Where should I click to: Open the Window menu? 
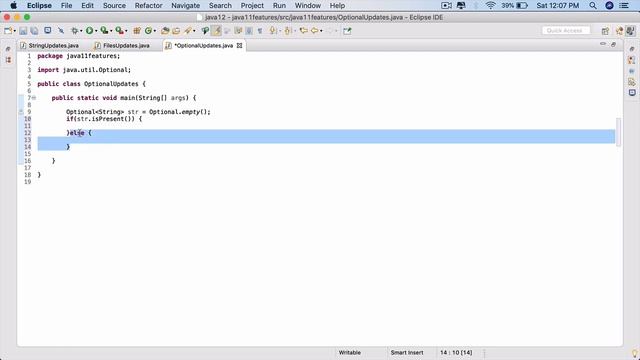[308, 6]
